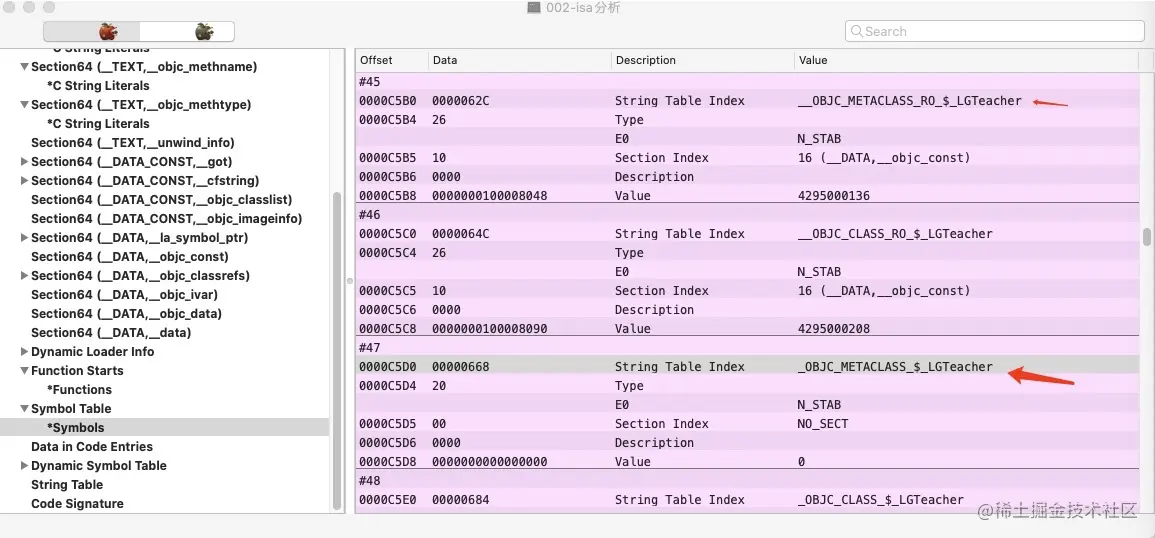Screen dimensions: 1155x538
Task: Click the Value column header
Action: [x=965, y=60]
